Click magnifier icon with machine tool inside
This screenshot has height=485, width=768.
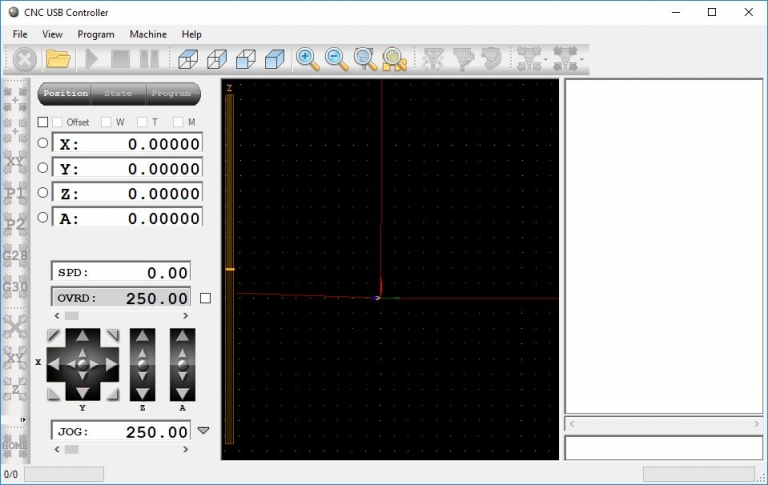[x=365, y=59]
